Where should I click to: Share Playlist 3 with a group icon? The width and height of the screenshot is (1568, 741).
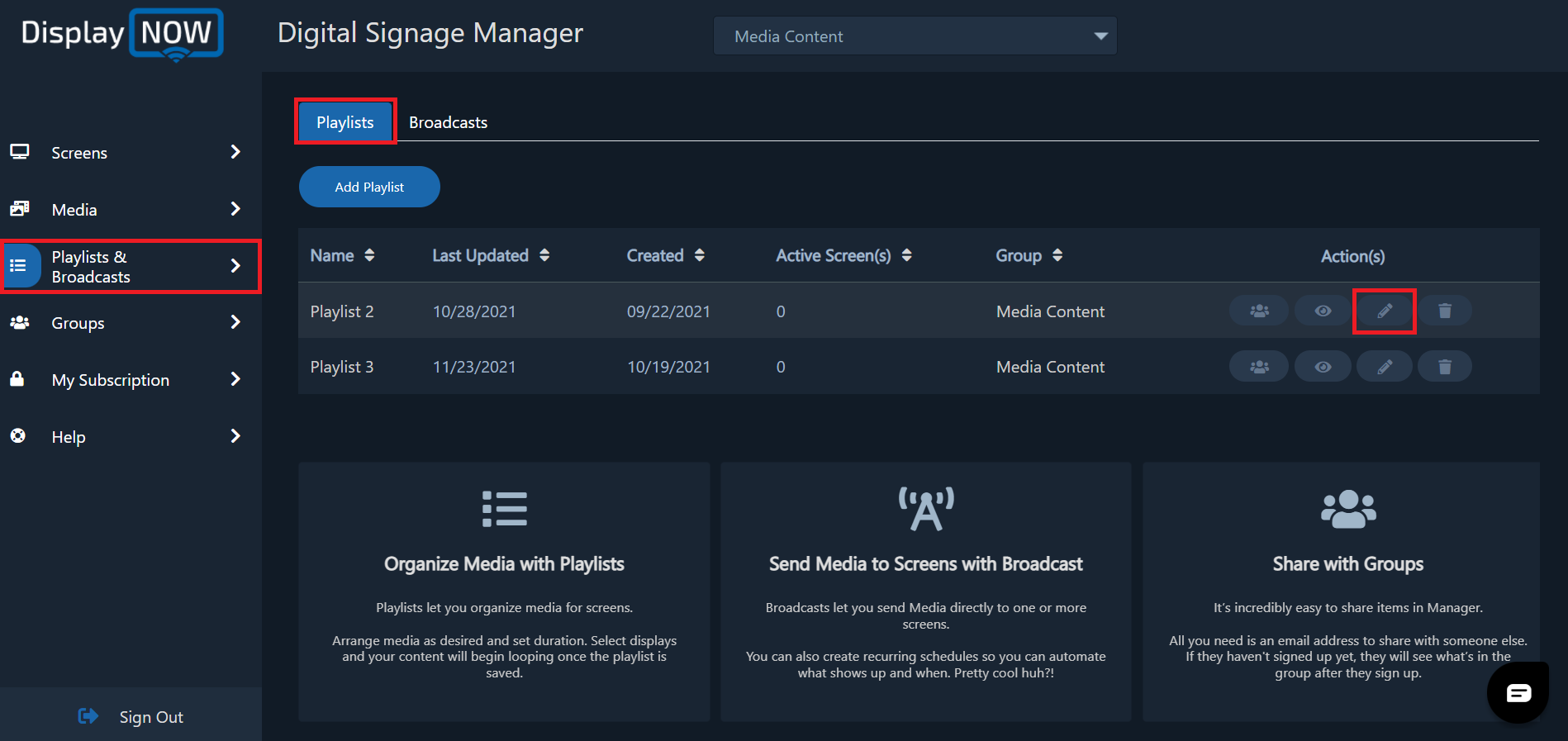[1259, 367]
